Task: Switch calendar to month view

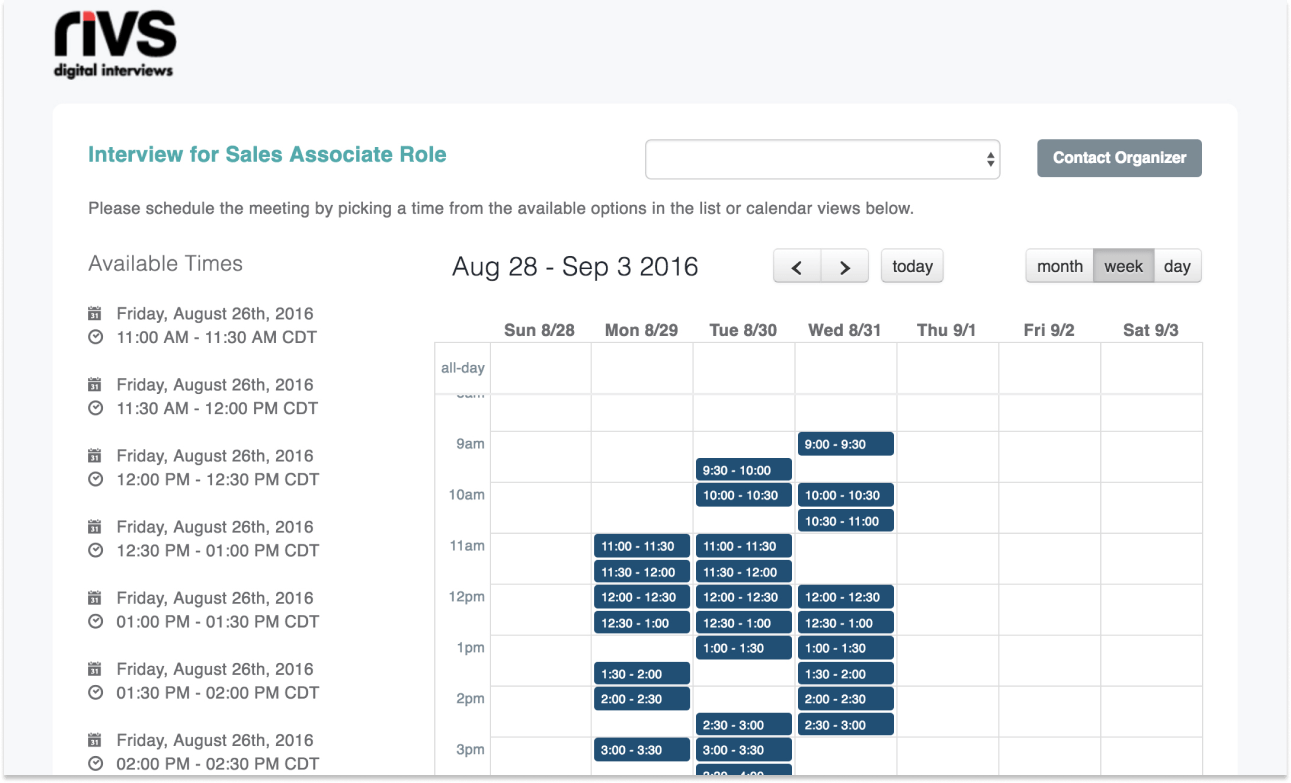Action: click(x=1059, y=266)
